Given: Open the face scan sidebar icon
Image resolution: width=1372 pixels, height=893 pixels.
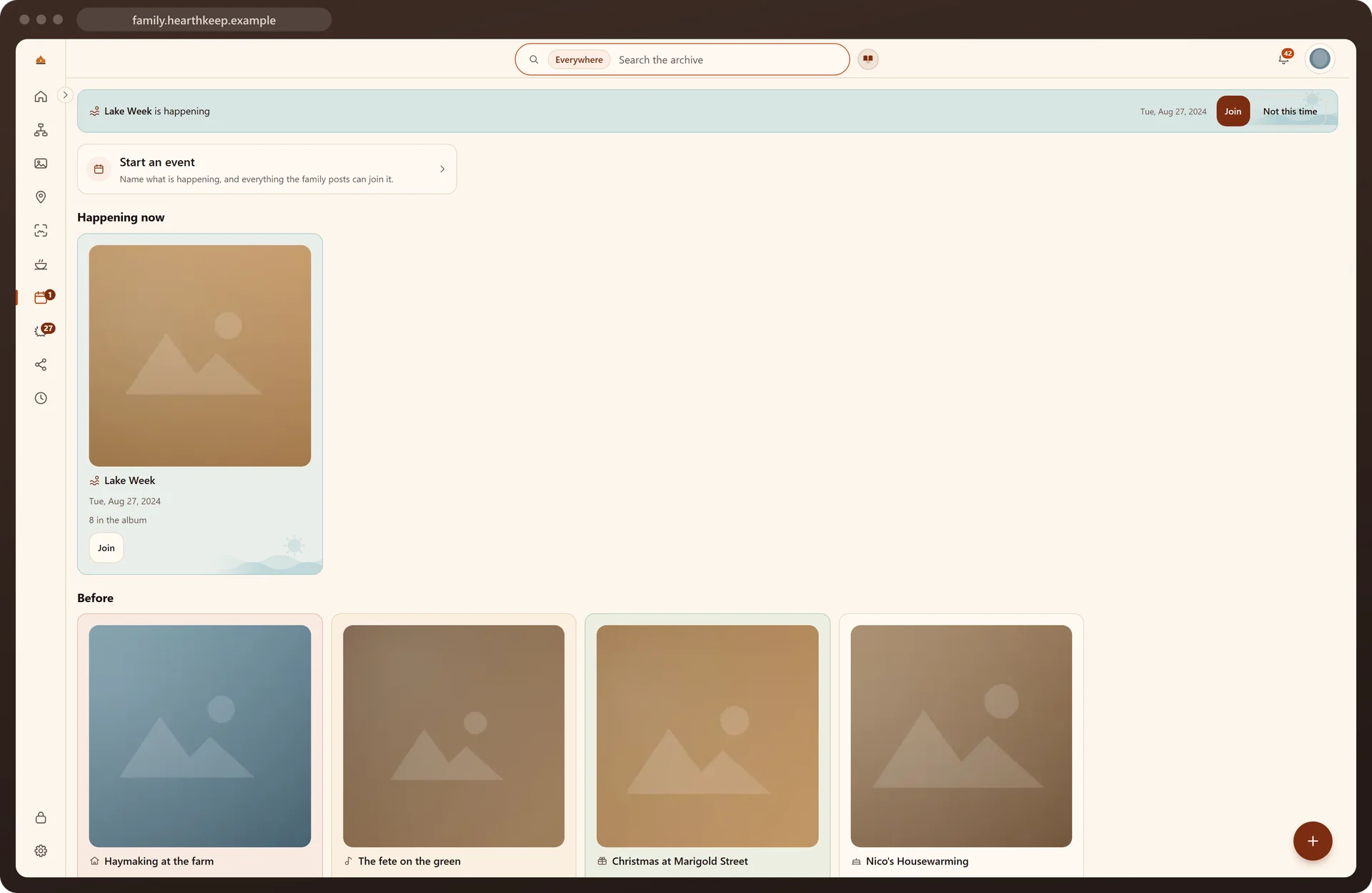Looking at the screenshot, I should 41,231.
